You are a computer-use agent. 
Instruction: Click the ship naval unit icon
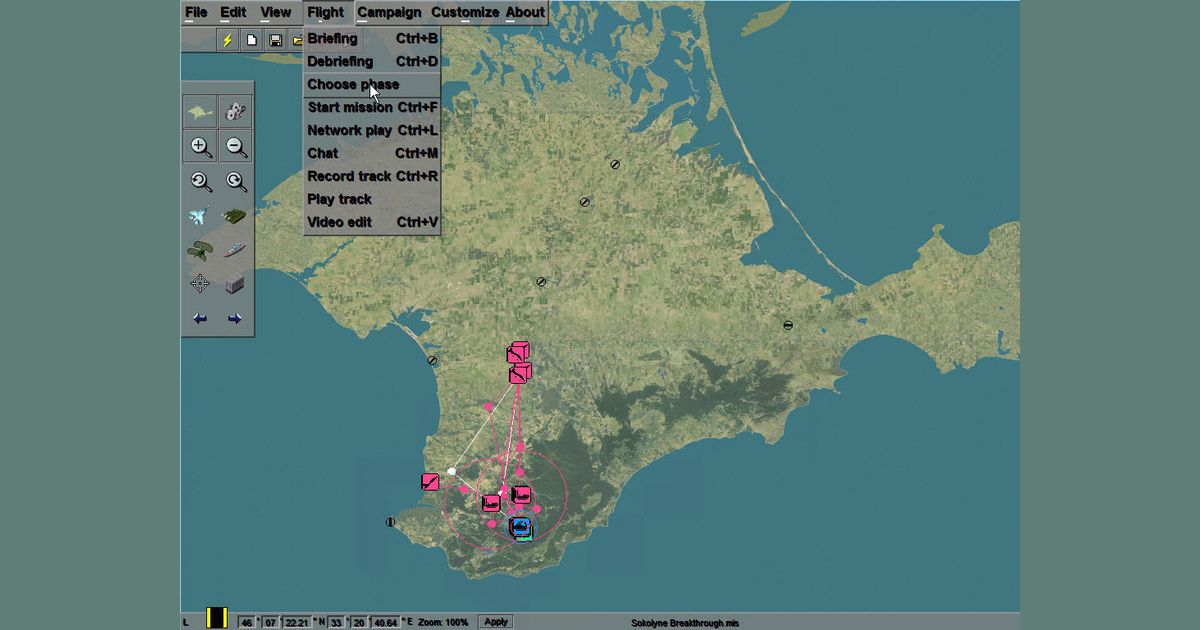tap(235, 249)
